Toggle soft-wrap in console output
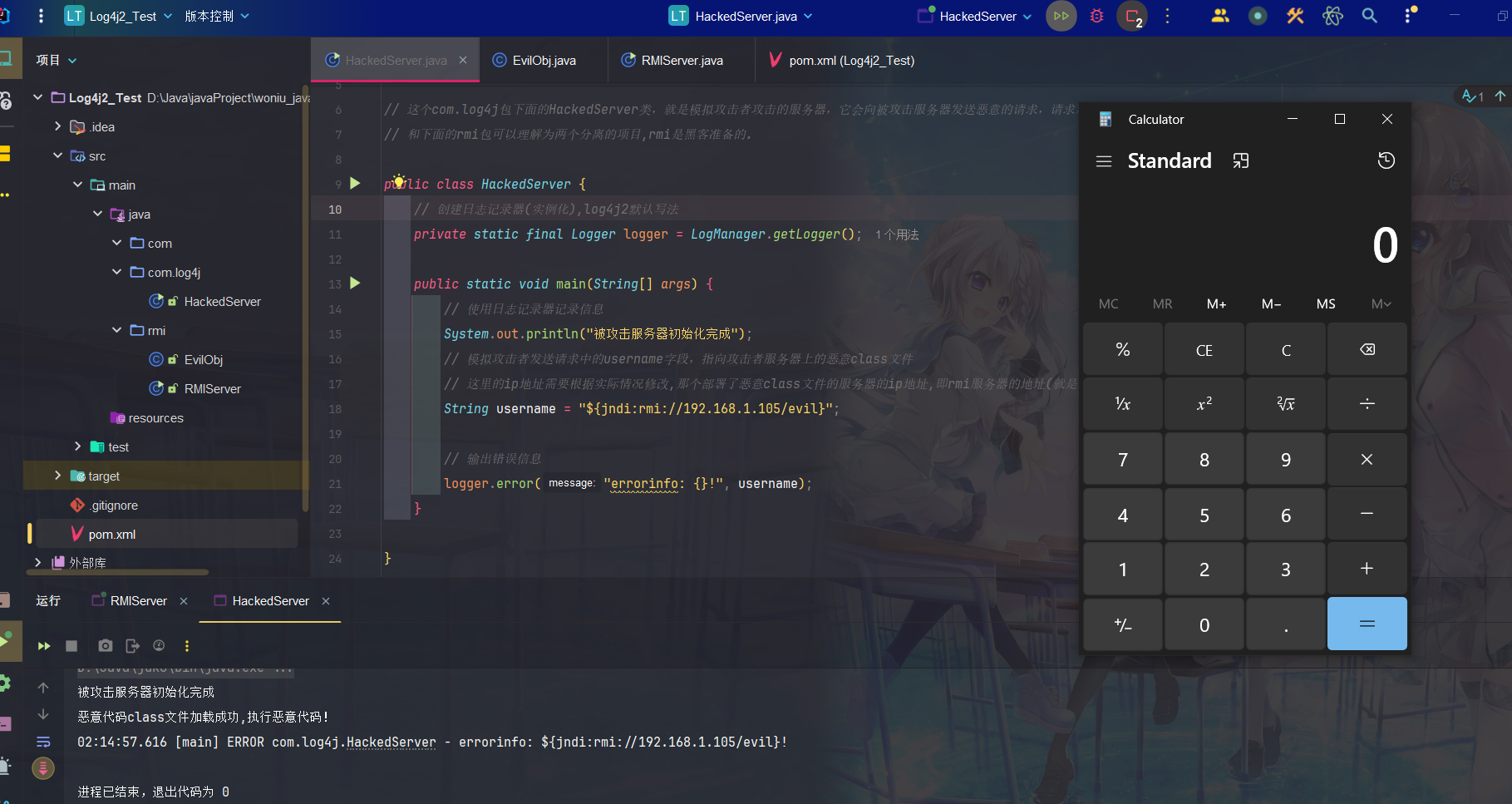Image resolution: width=1512 pixels, height=804 pixels. pyautogui.click(x=43, y=742)
